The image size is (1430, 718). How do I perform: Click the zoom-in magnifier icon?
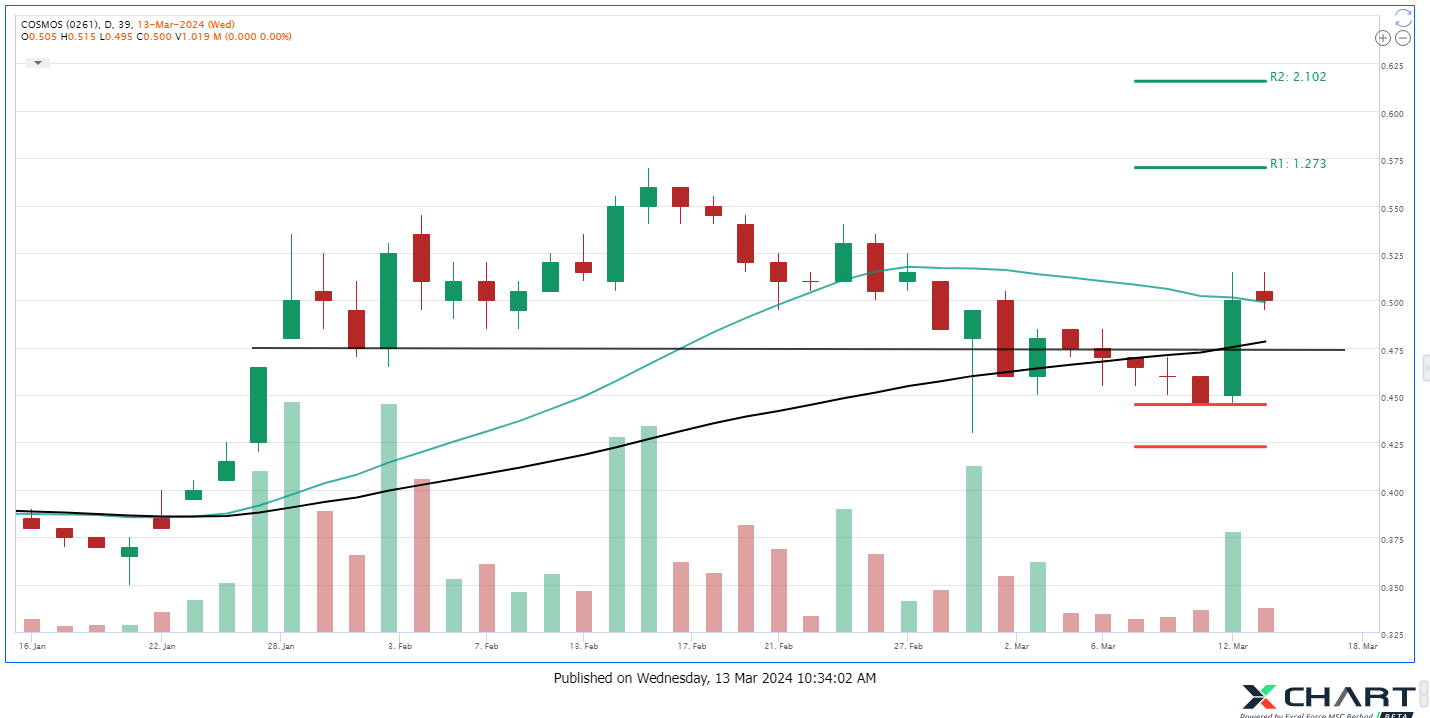point(1383,38)
